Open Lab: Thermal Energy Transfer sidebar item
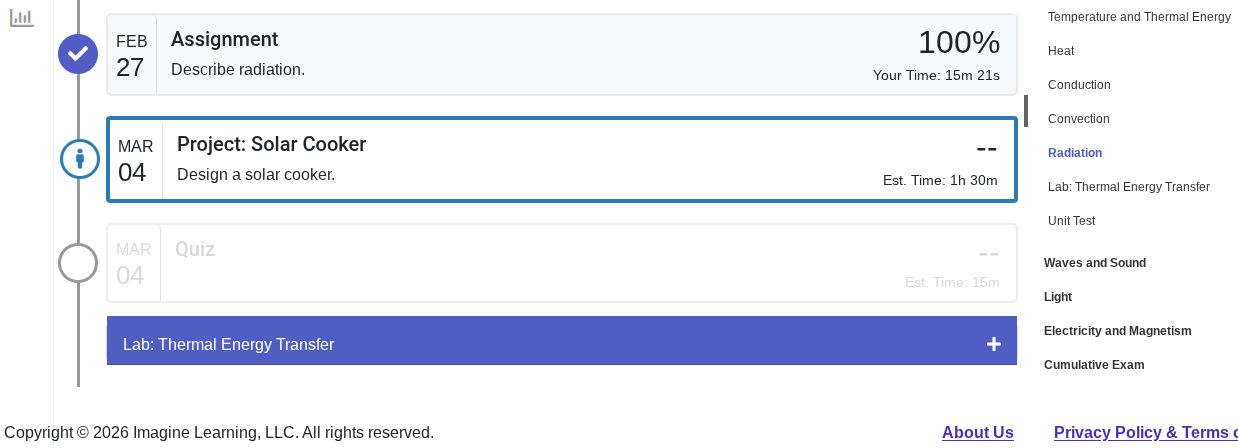The height and width of the screenshot is (448, 1238). [1128, 187]
